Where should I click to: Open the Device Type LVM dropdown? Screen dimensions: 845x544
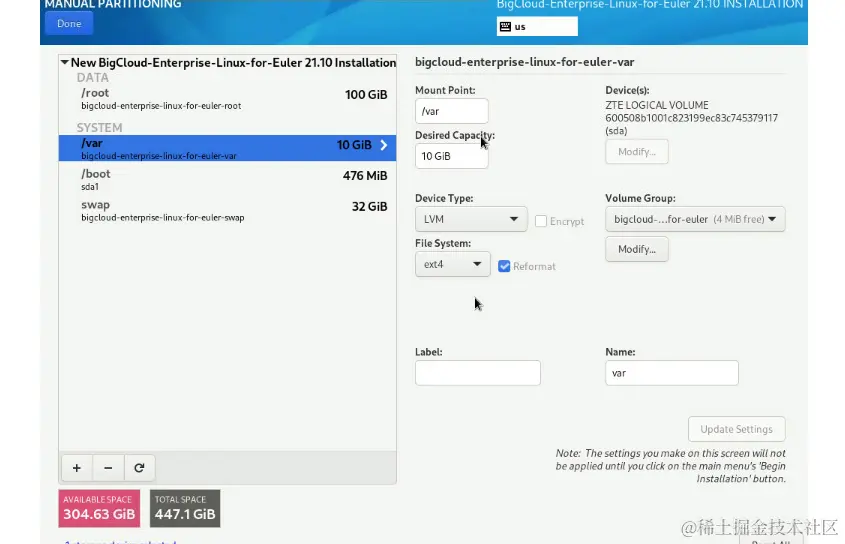click(x=471, y=219)
